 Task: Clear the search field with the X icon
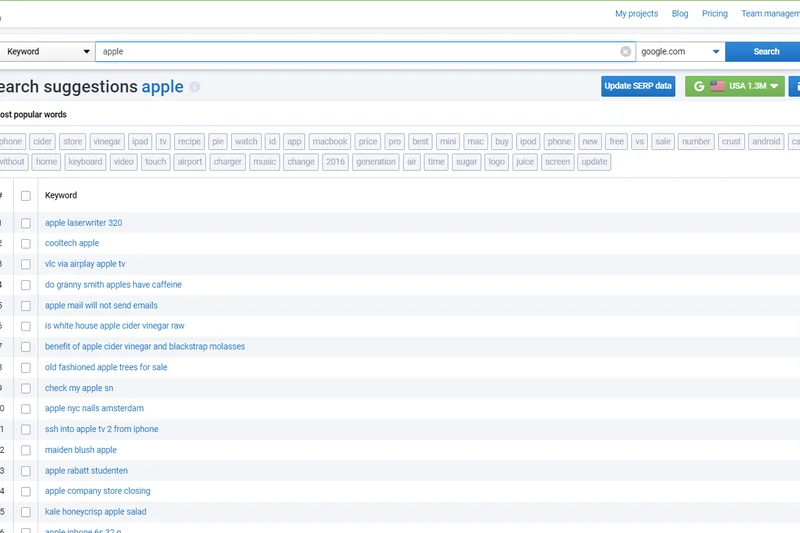coord(626,52)
